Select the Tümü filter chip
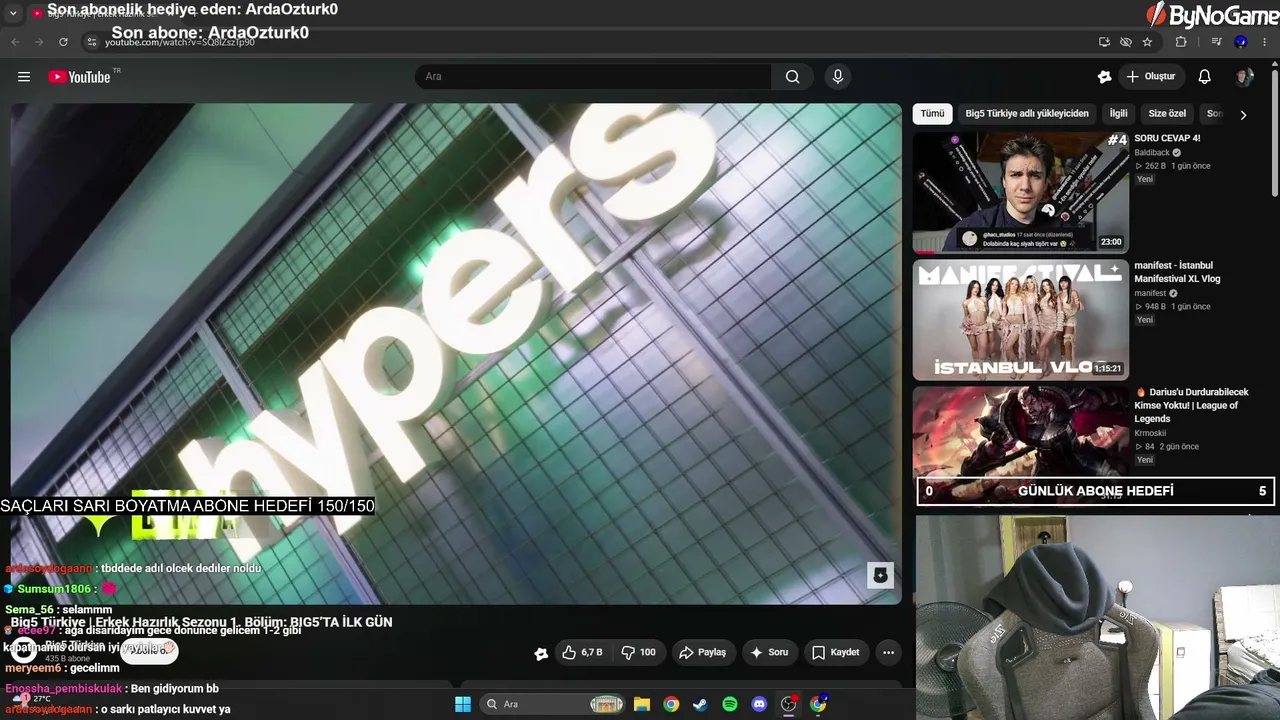Screen dimensions: 1280x720 932,114
